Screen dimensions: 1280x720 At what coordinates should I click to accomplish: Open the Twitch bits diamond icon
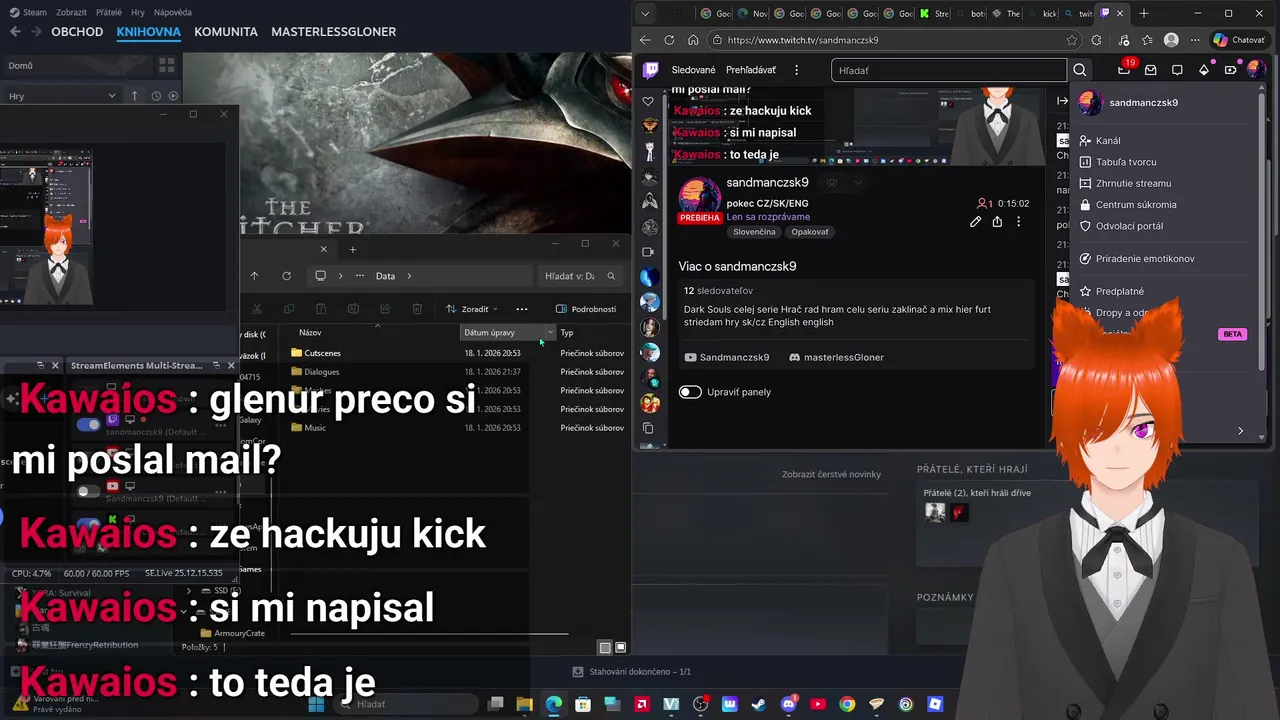click(1204, 70)
